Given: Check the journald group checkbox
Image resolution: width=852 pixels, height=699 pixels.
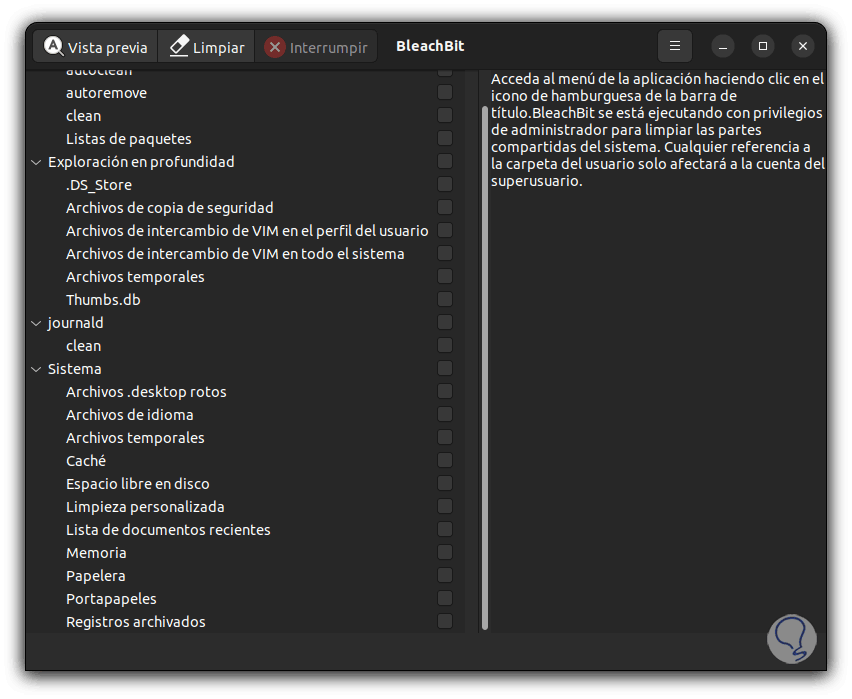Looking at the screenshot, I should point(445,322).
